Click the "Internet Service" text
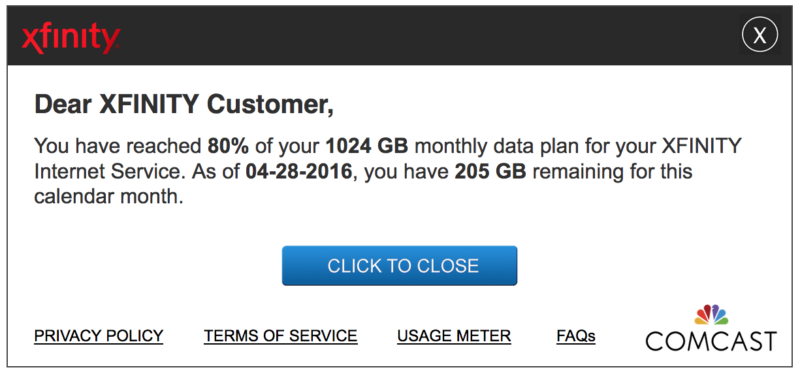The image size is (800, 374). coord(108,171)
